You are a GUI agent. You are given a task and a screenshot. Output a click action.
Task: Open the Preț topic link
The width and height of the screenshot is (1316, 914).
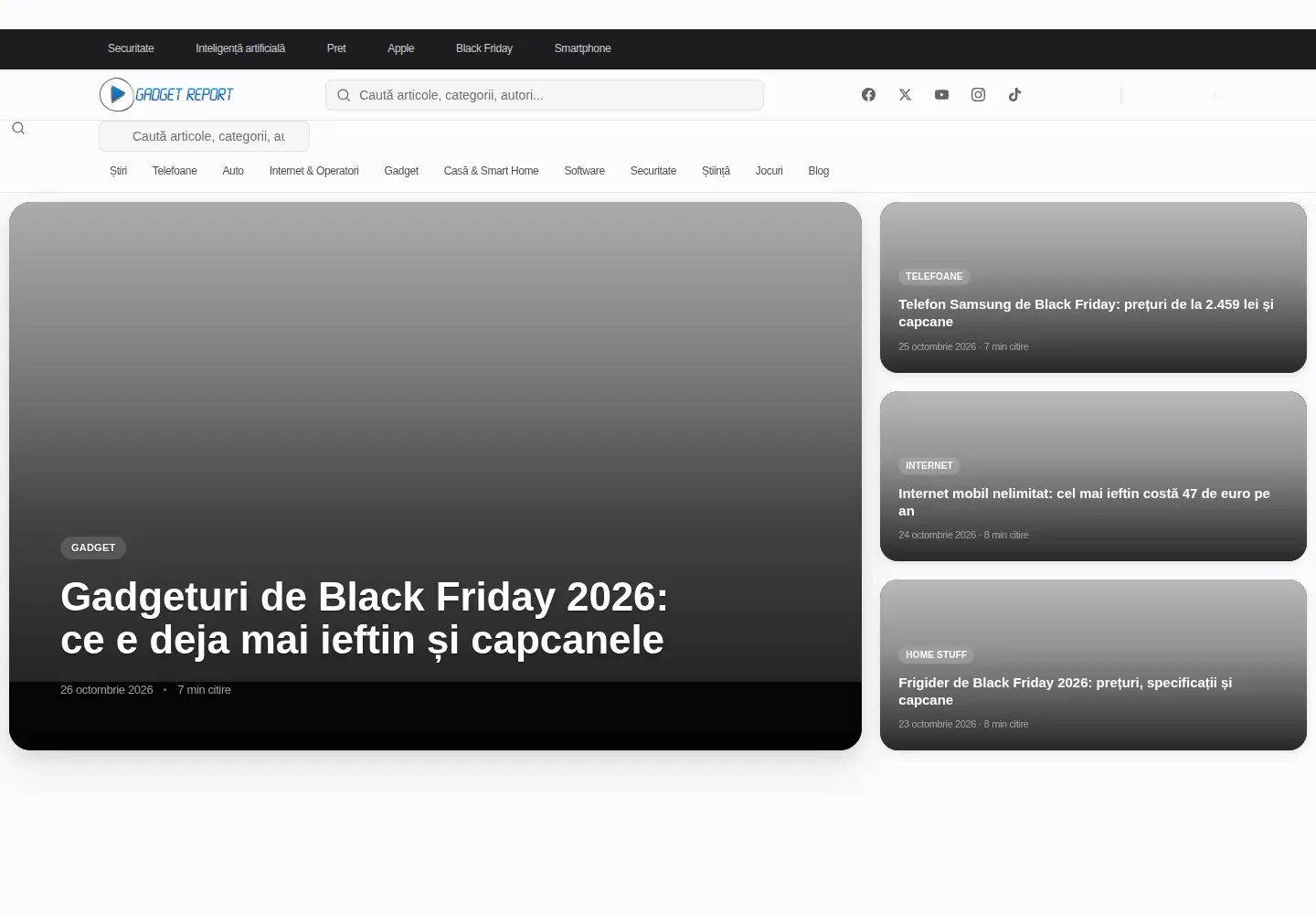click(336, 48)
